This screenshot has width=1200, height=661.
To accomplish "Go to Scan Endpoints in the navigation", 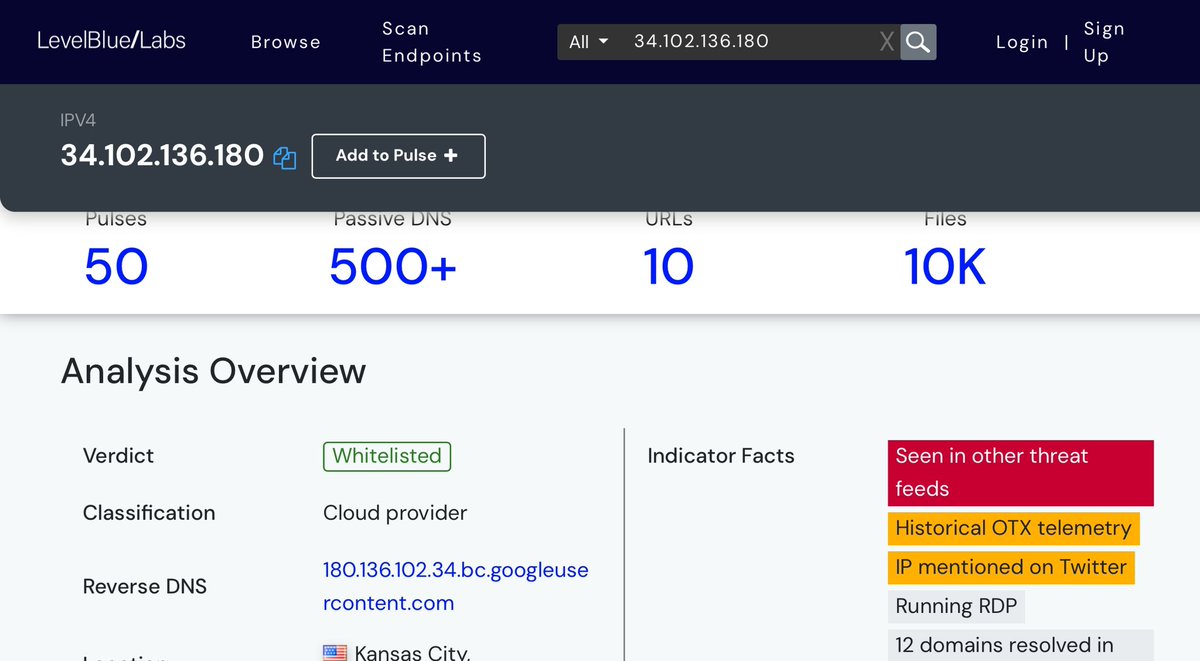I will tap(431, 42).
